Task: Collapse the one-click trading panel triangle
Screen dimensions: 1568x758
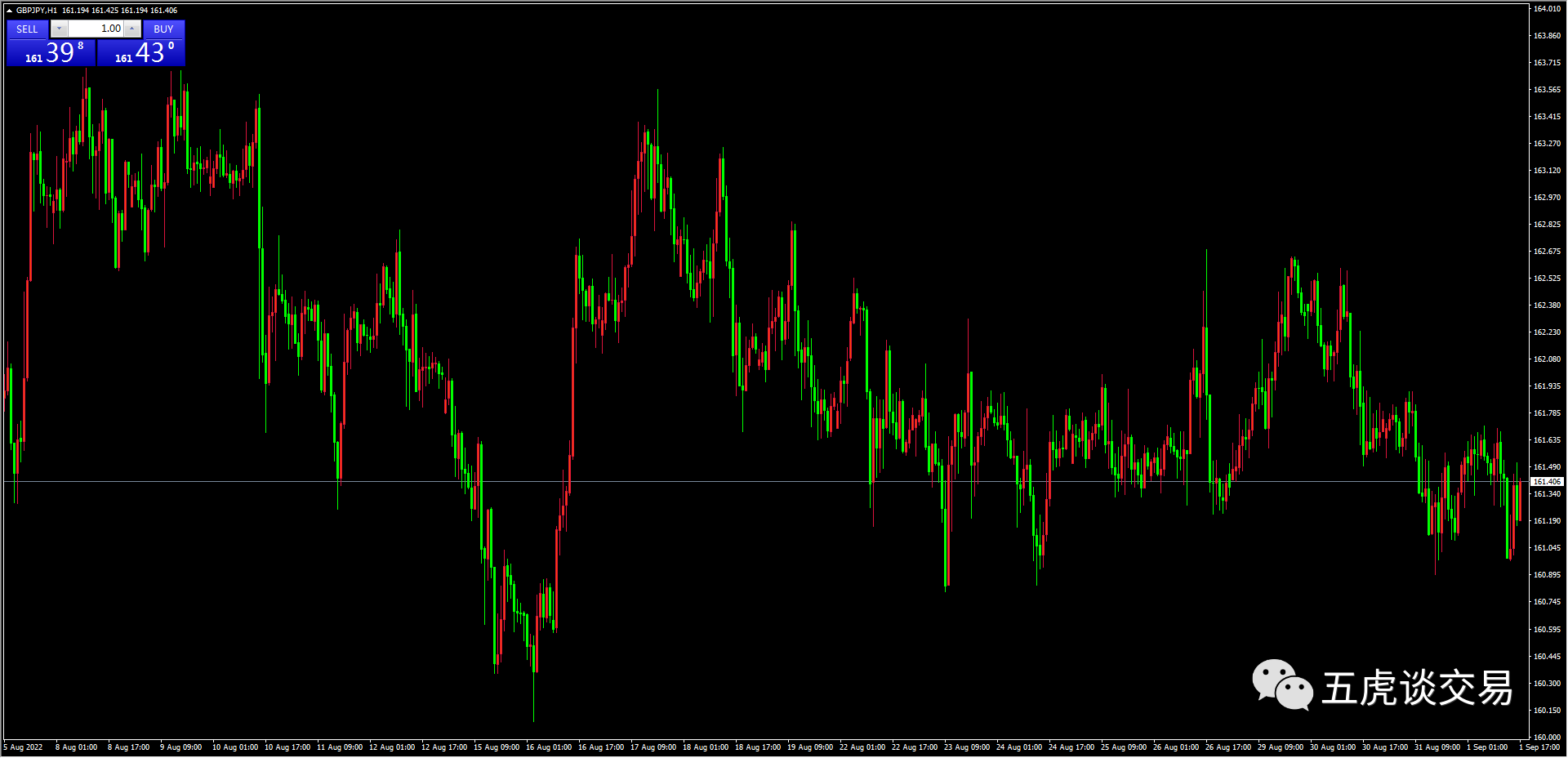Action: pyautogui.click(x=9, y=11)
